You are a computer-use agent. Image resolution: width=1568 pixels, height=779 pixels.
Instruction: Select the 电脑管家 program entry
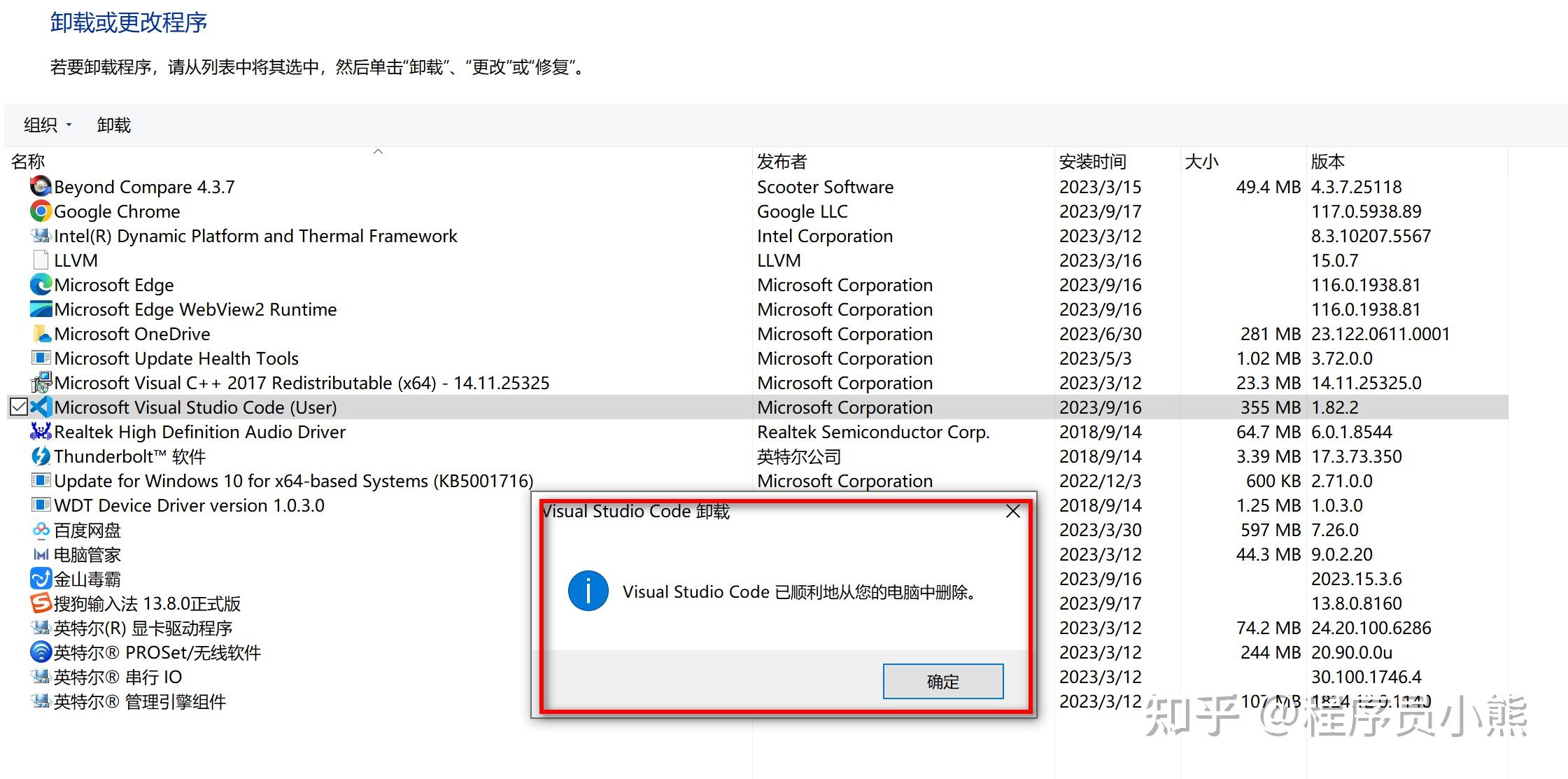click(87, 554)
